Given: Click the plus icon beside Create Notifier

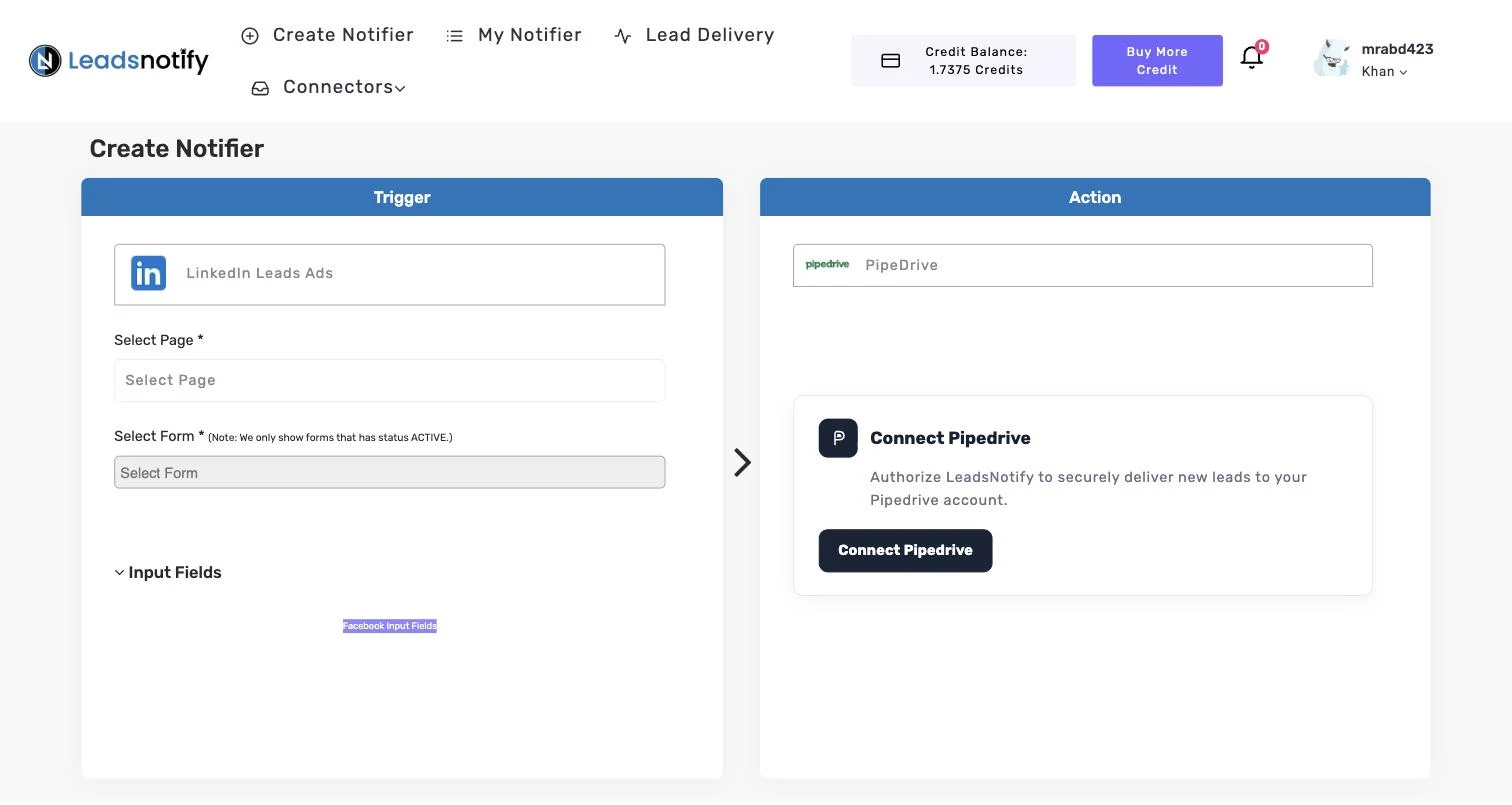Looking at the screenshot, I should (250, 36).
